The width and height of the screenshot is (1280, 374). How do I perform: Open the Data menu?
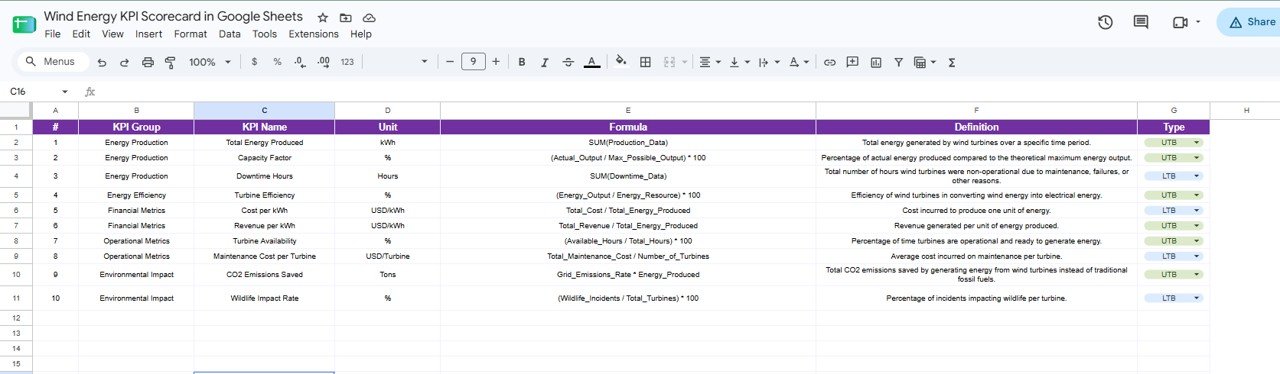(230, 34)
